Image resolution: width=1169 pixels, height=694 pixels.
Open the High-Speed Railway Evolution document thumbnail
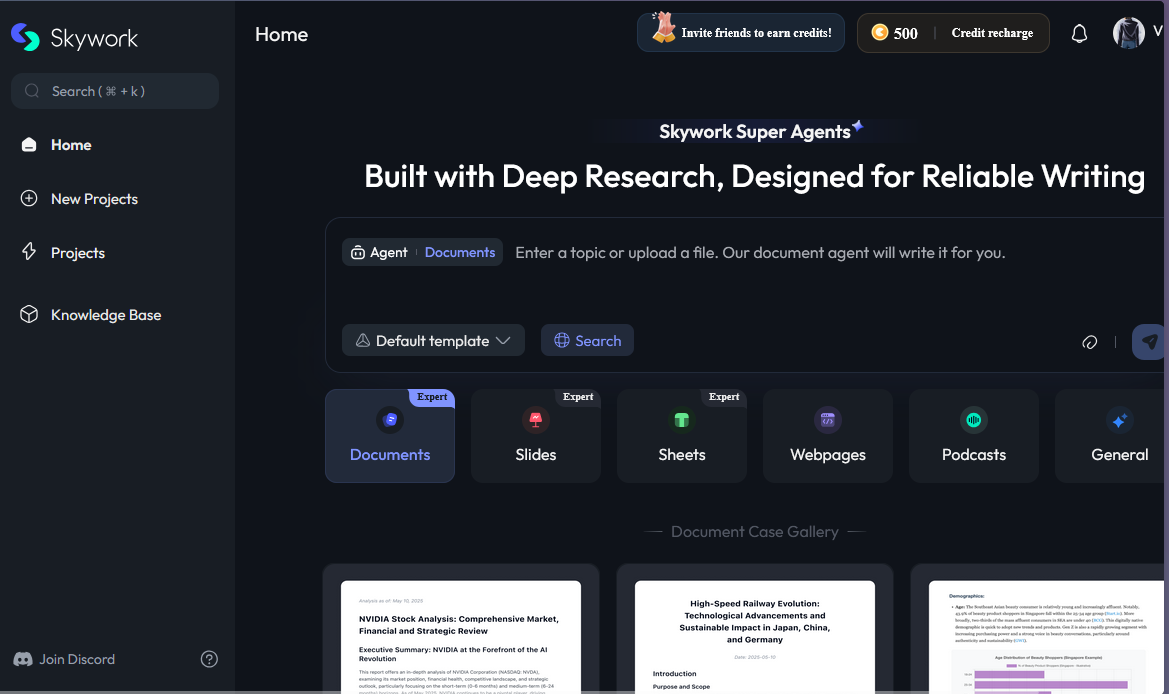tap(754, 637)
